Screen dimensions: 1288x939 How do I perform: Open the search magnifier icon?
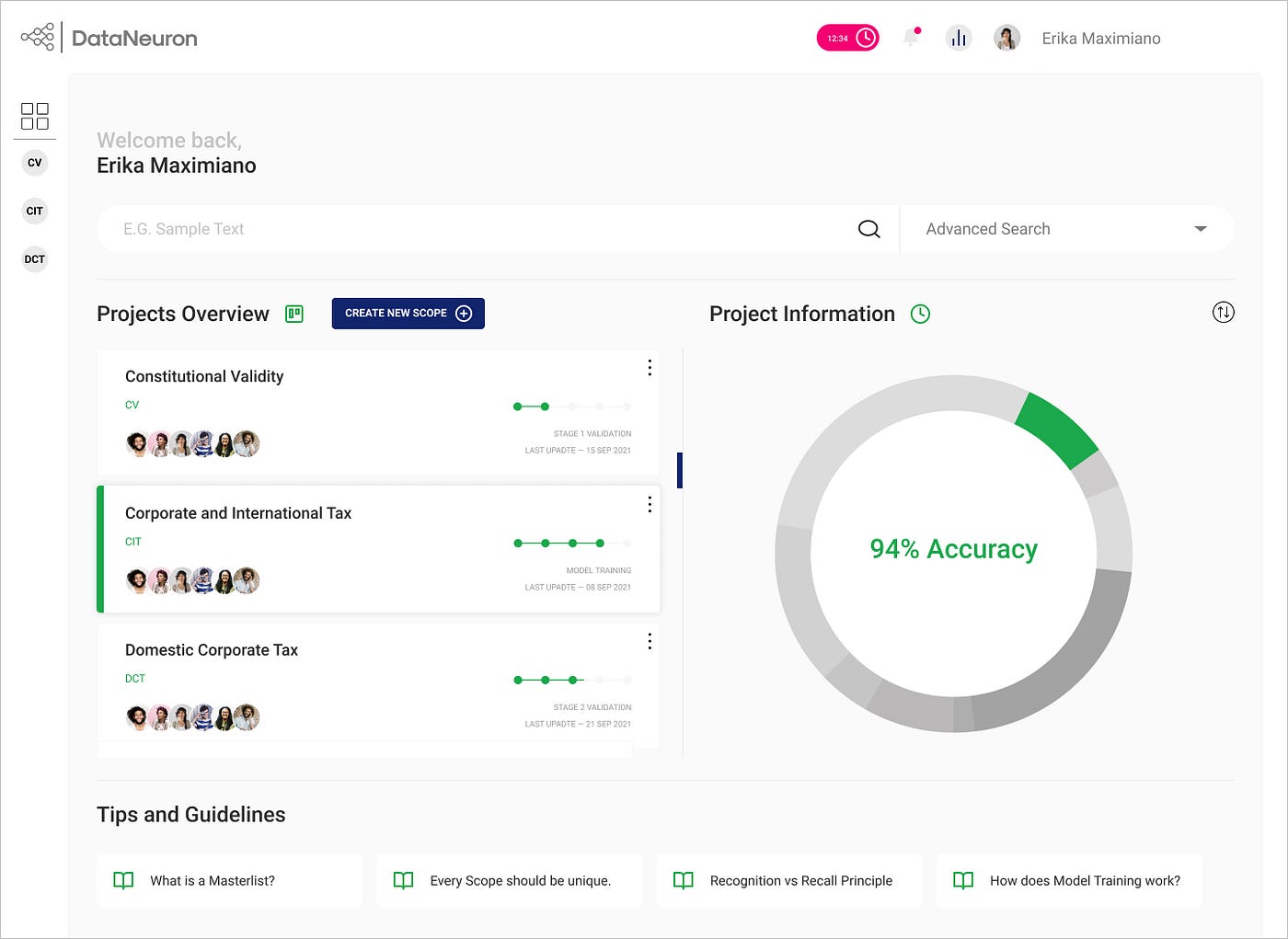pos(868,228)
